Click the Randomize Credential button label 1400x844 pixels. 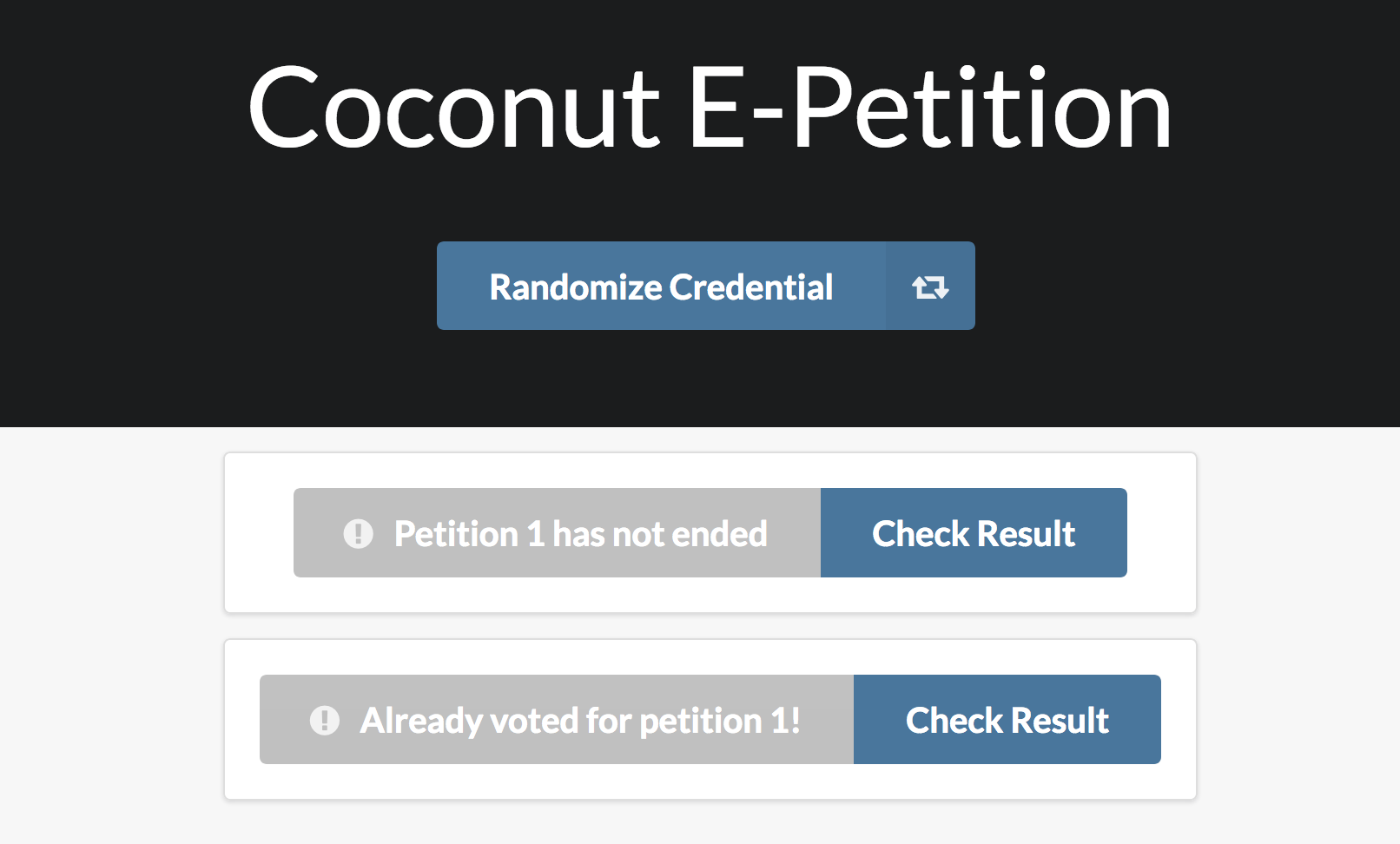tap(661, 287)
